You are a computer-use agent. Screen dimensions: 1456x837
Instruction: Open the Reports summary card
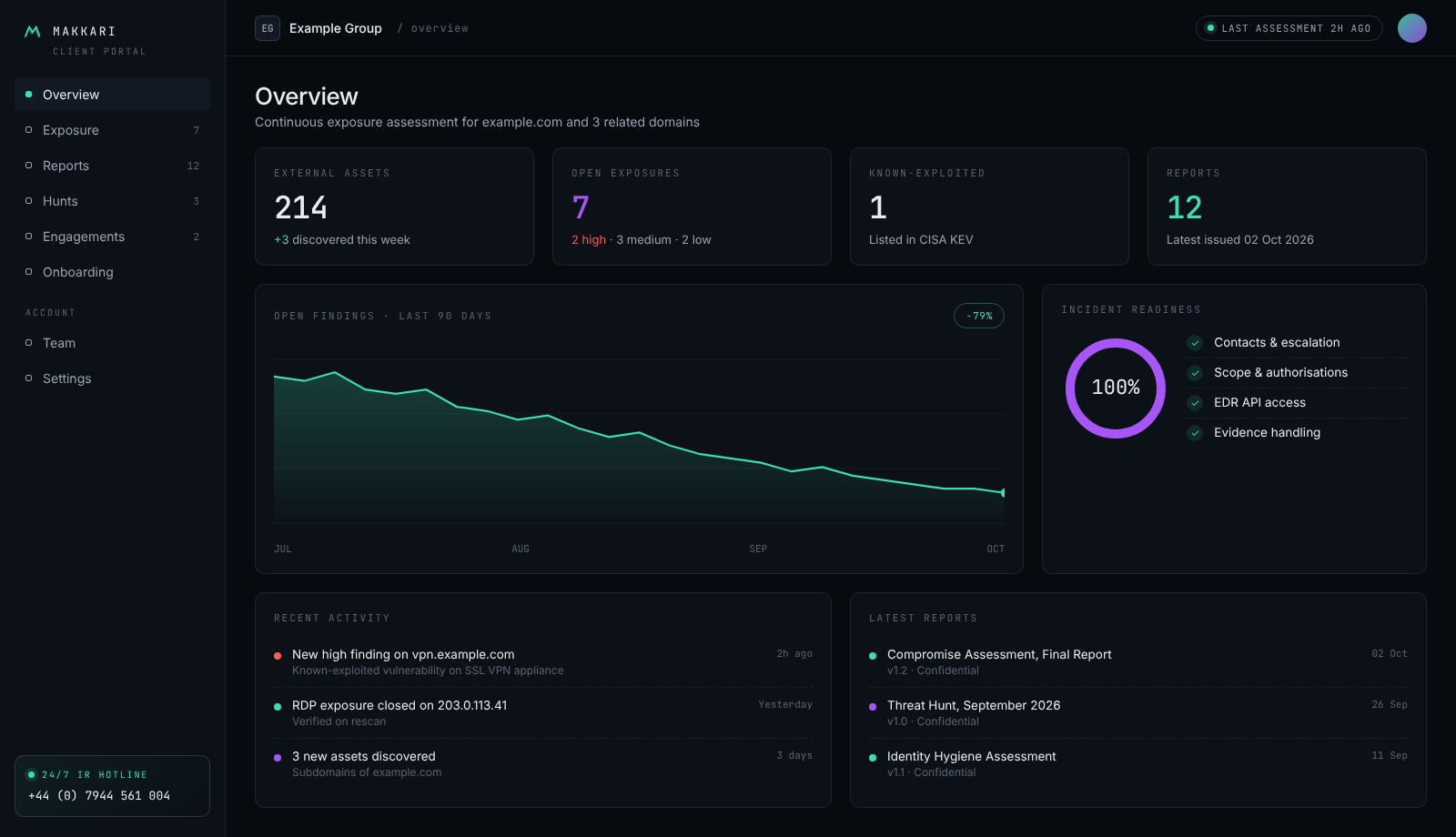(1287, 207)
